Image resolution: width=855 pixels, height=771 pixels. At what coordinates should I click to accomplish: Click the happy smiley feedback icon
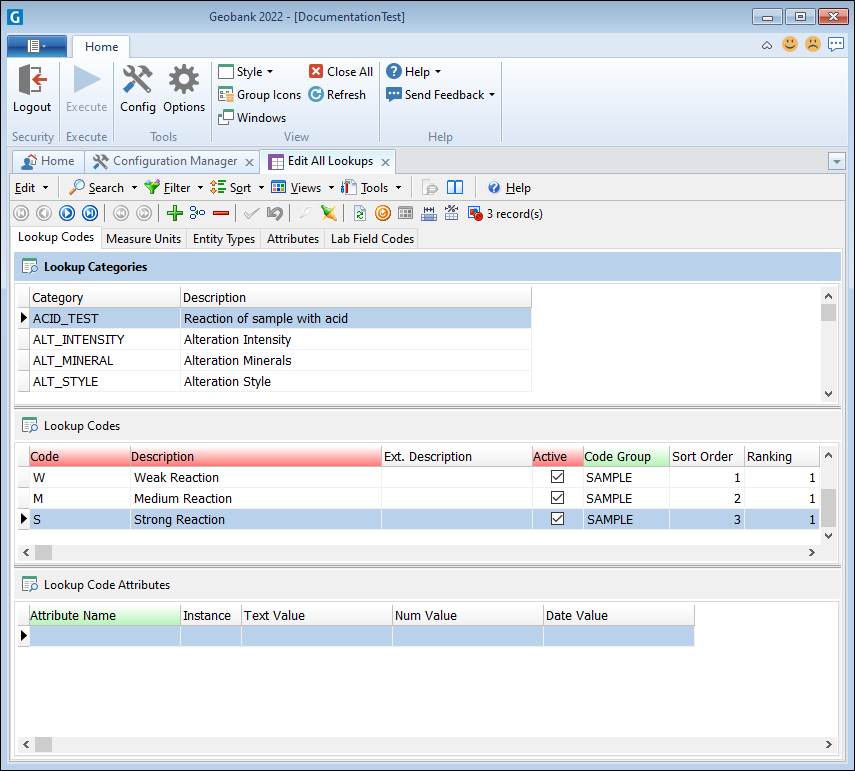coord(790,44)
